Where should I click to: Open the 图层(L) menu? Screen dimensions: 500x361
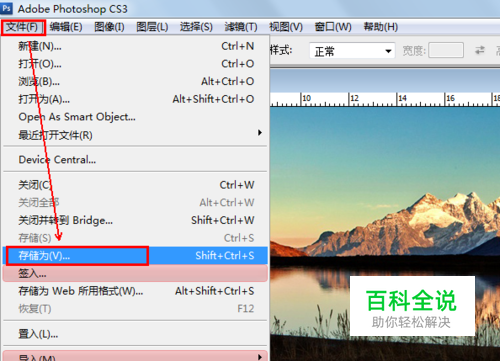(152, 27)
